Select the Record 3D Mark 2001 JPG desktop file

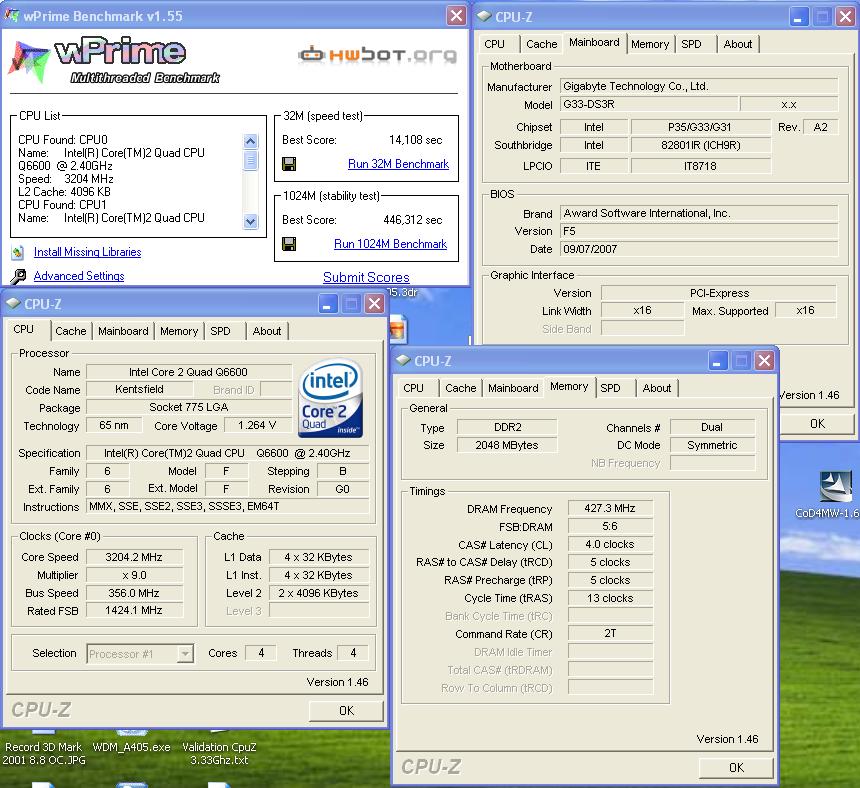[43, 753]
